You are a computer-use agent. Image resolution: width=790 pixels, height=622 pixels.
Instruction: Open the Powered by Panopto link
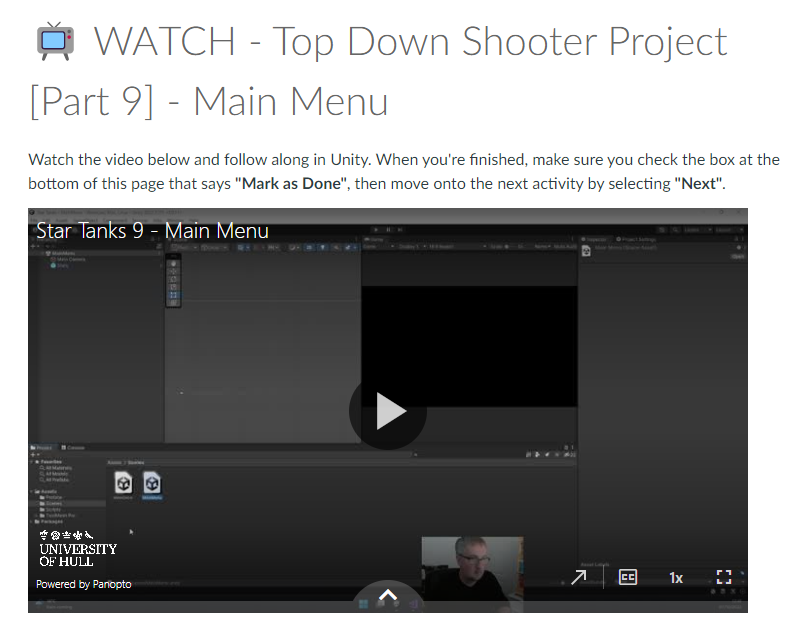pos(84,584)
